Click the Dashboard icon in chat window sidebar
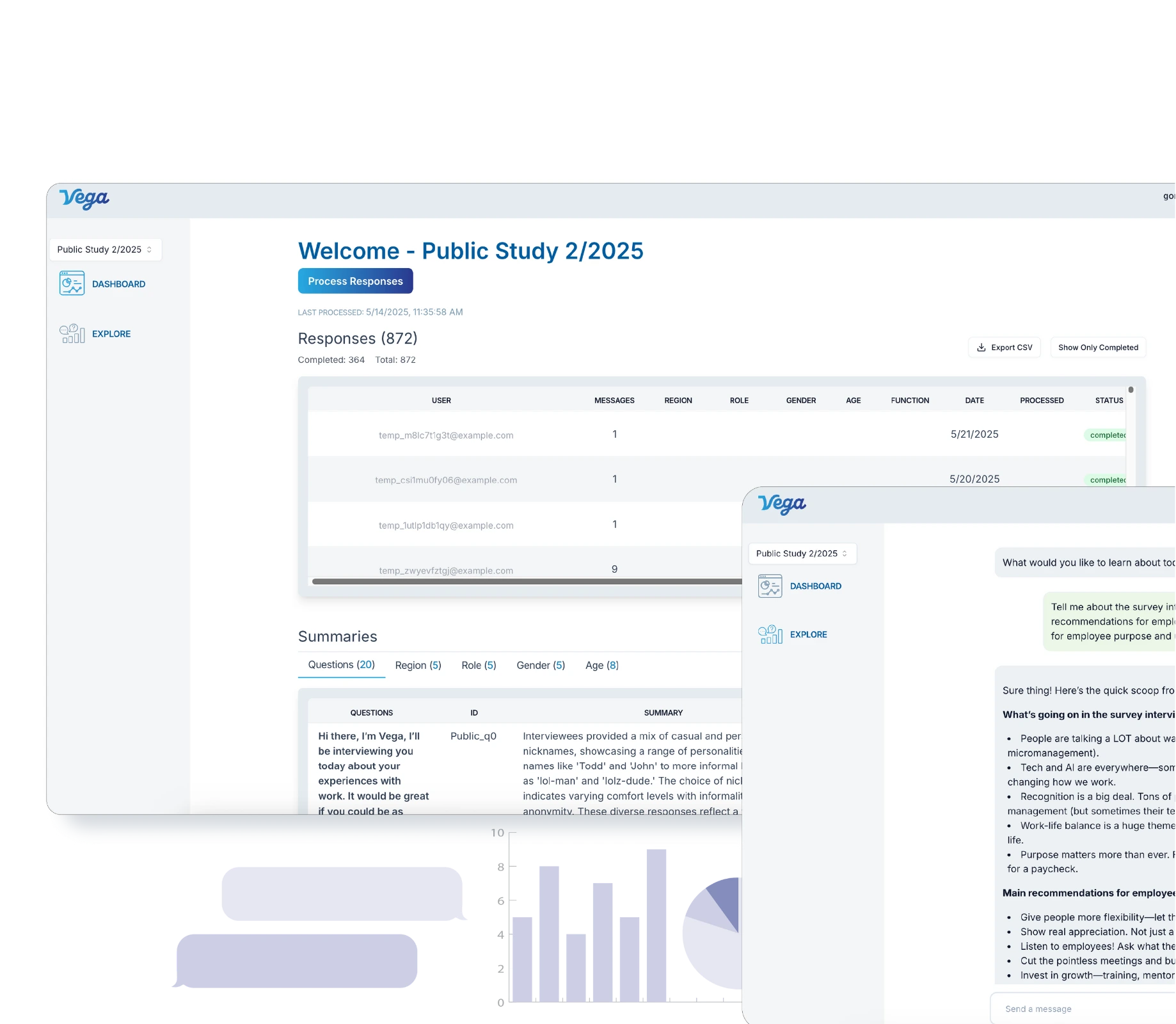This screenshot has width=1176, height=1024. pyautogui.click(x=770, y=586)
